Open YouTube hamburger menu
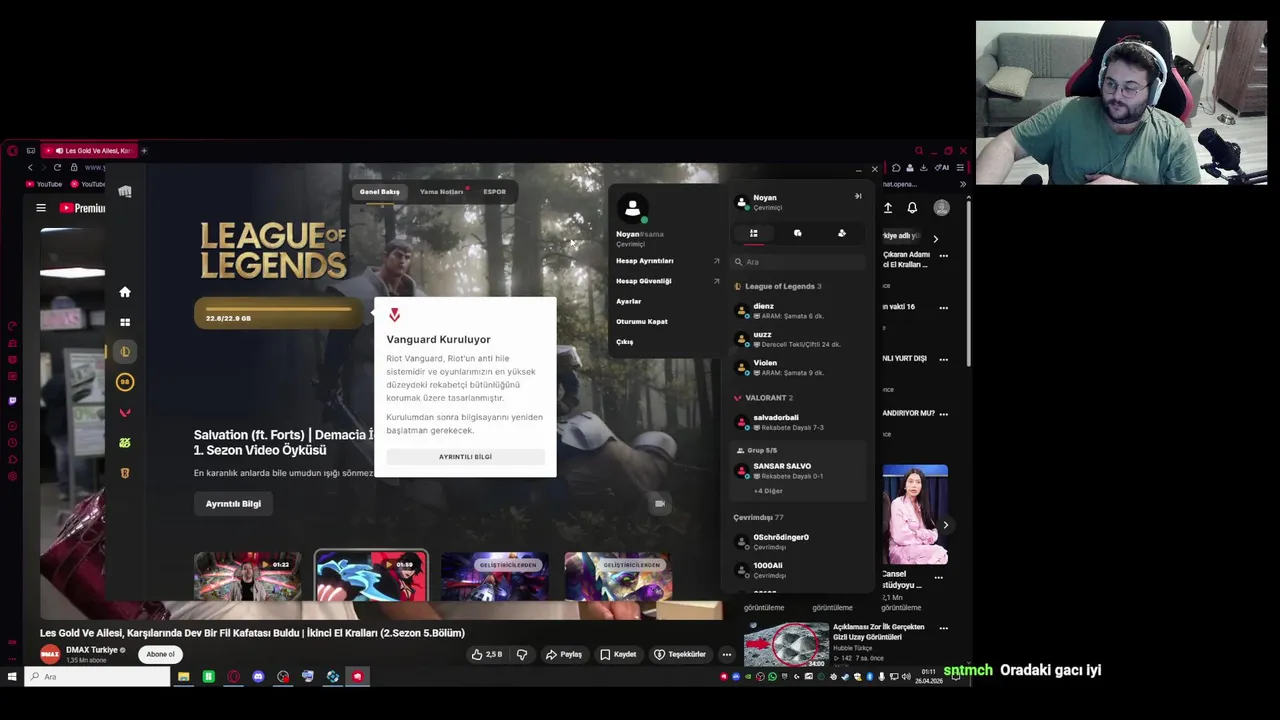Viewport: 1280px width, 720px height. pos(41,208)
